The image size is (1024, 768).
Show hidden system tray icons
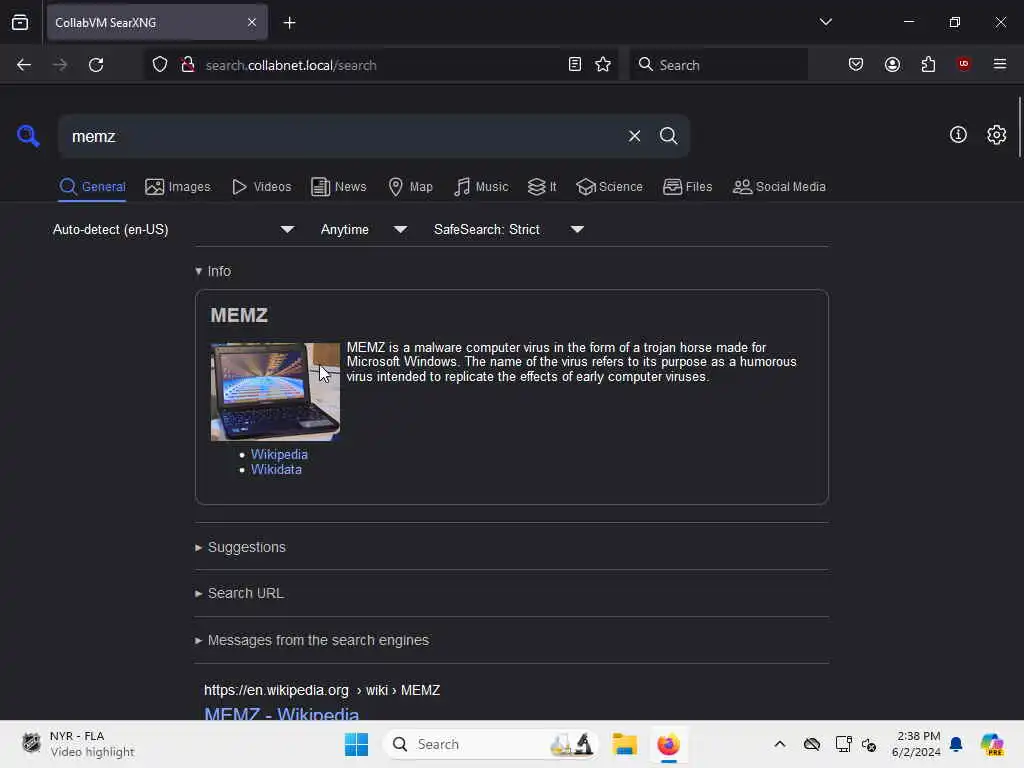(780, 744)
